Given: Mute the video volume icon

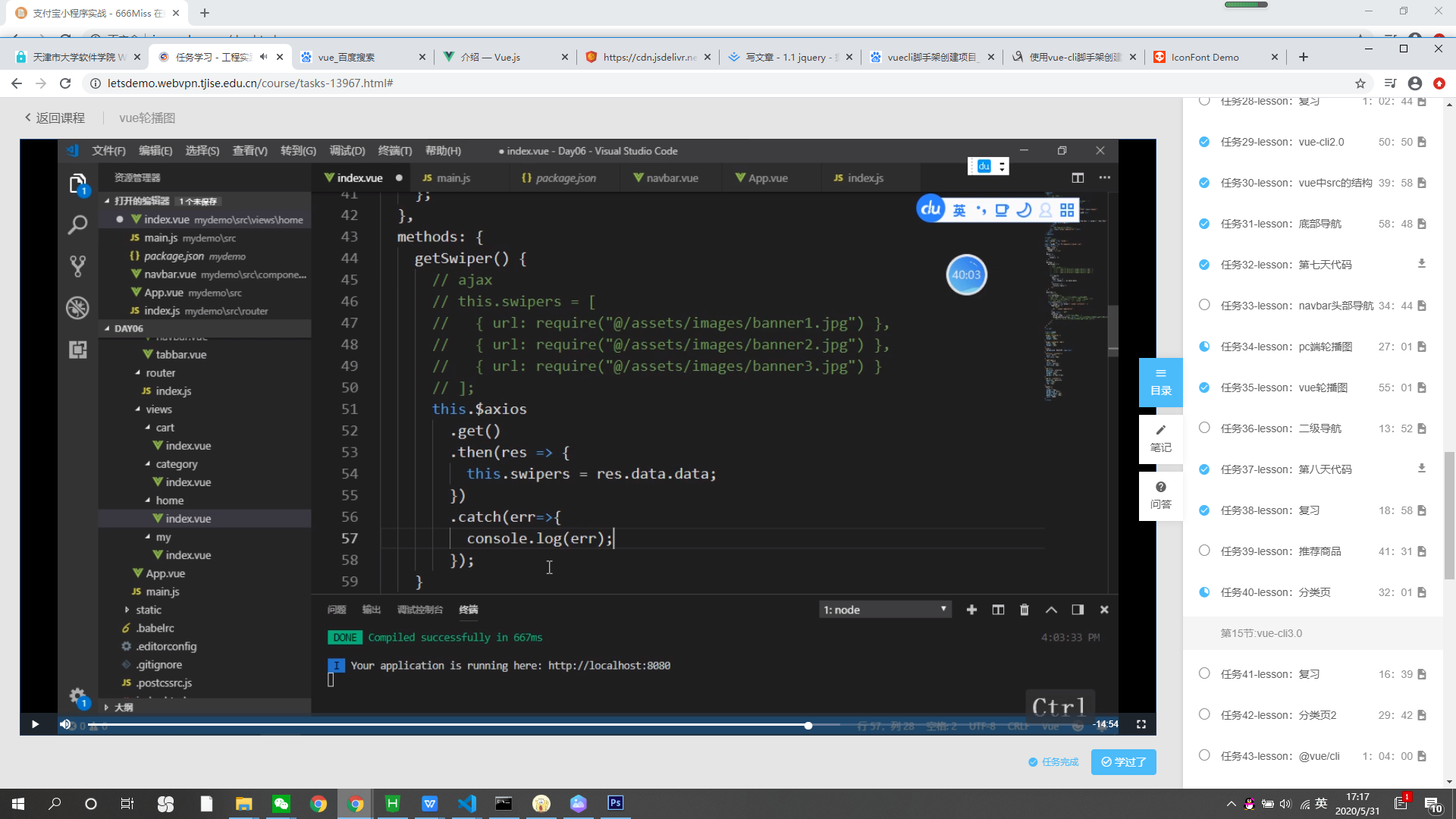Looking at the screenshot, I should click(x=65, y=724).
